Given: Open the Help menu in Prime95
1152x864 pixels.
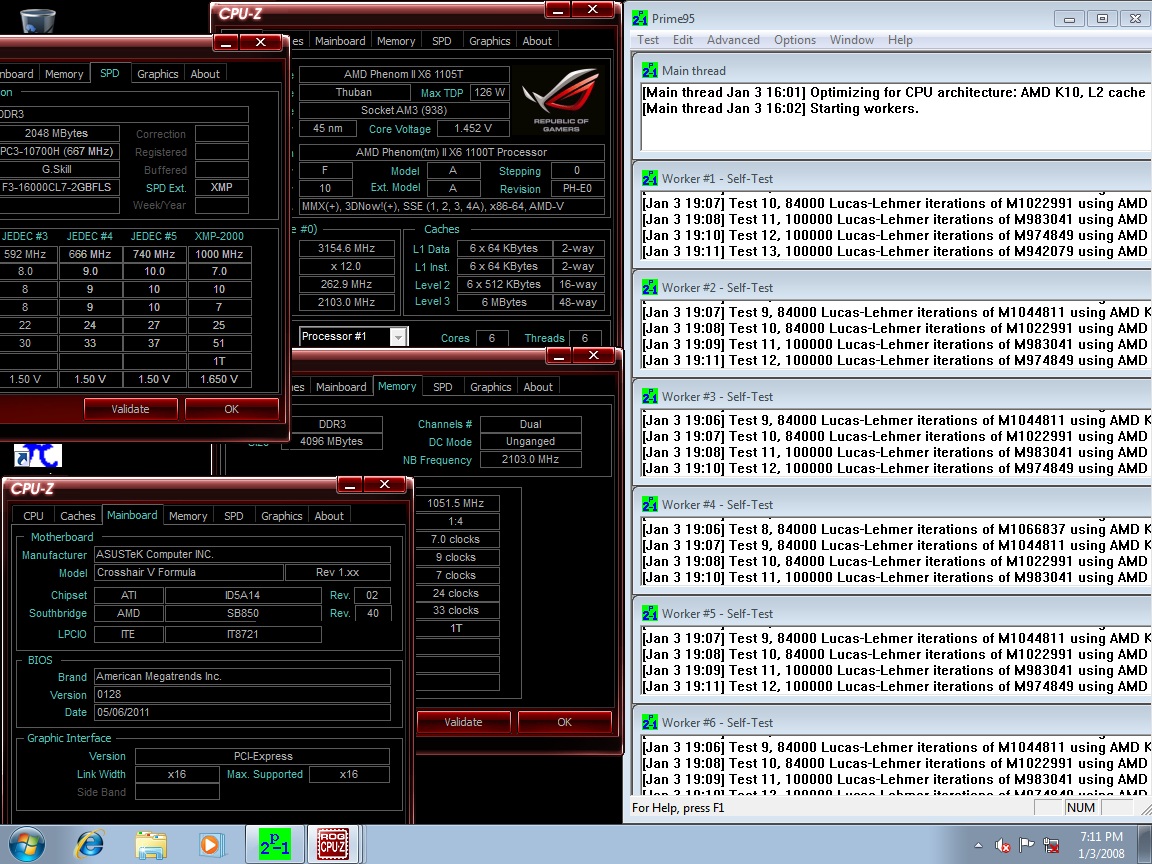Looking at the screenshot, I should click(x=900, y=40).
